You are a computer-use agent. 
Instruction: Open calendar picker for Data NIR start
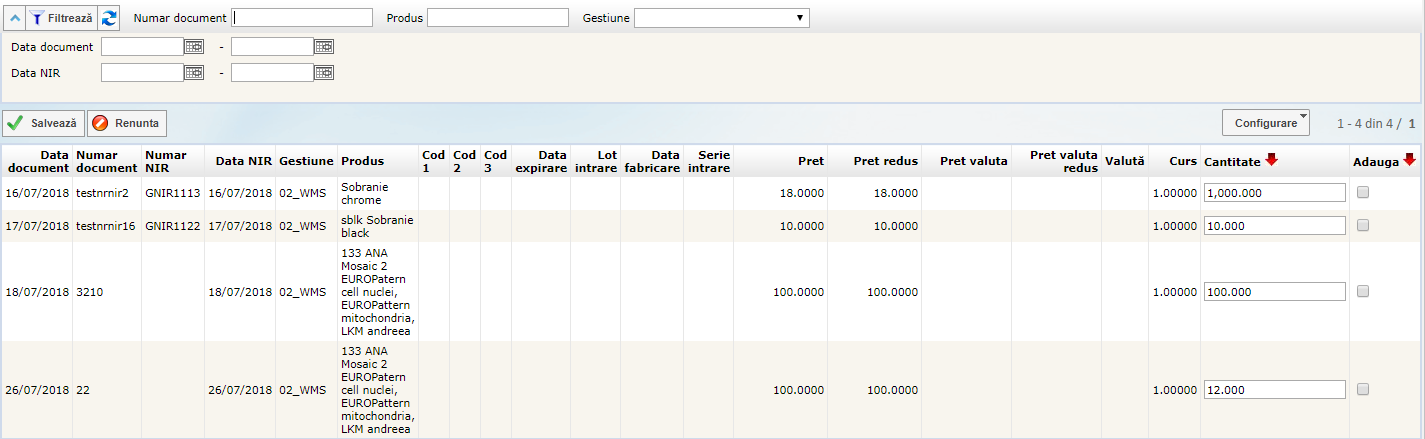194,72
